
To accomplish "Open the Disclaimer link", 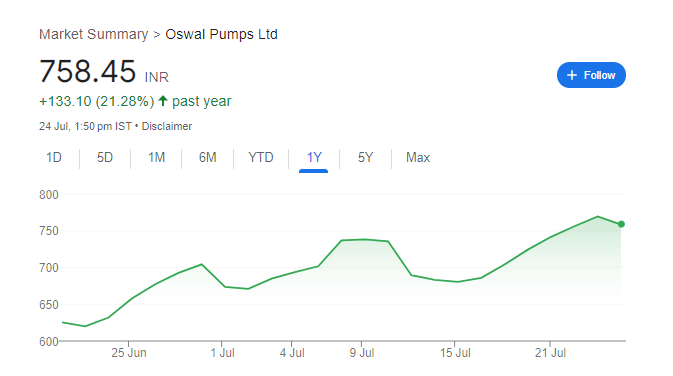I will click(167, 126).
